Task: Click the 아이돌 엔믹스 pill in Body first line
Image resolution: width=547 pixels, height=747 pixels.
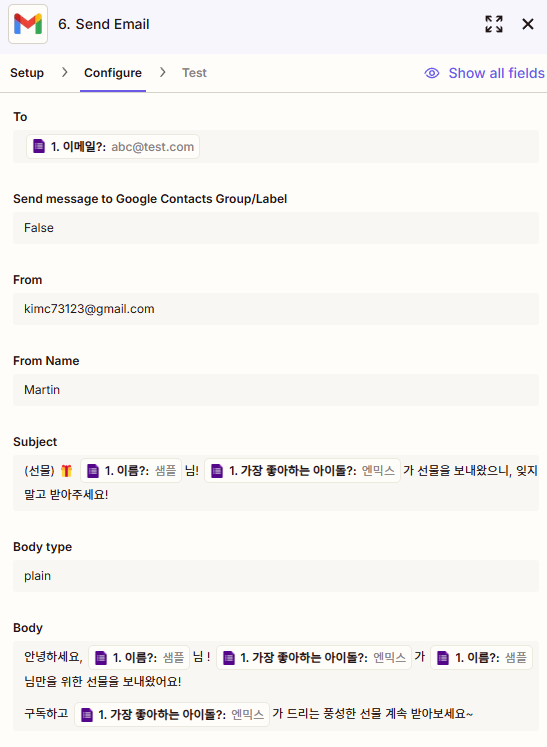Action: tap(314, 657)
